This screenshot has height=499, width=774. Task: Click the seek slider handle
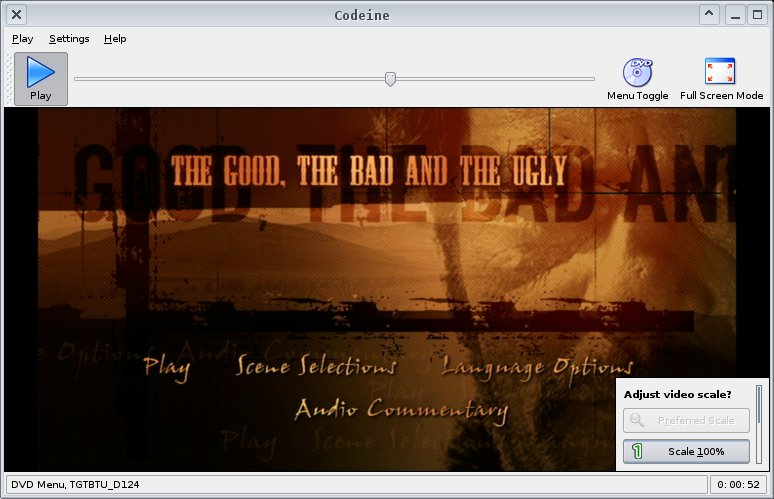390,79
